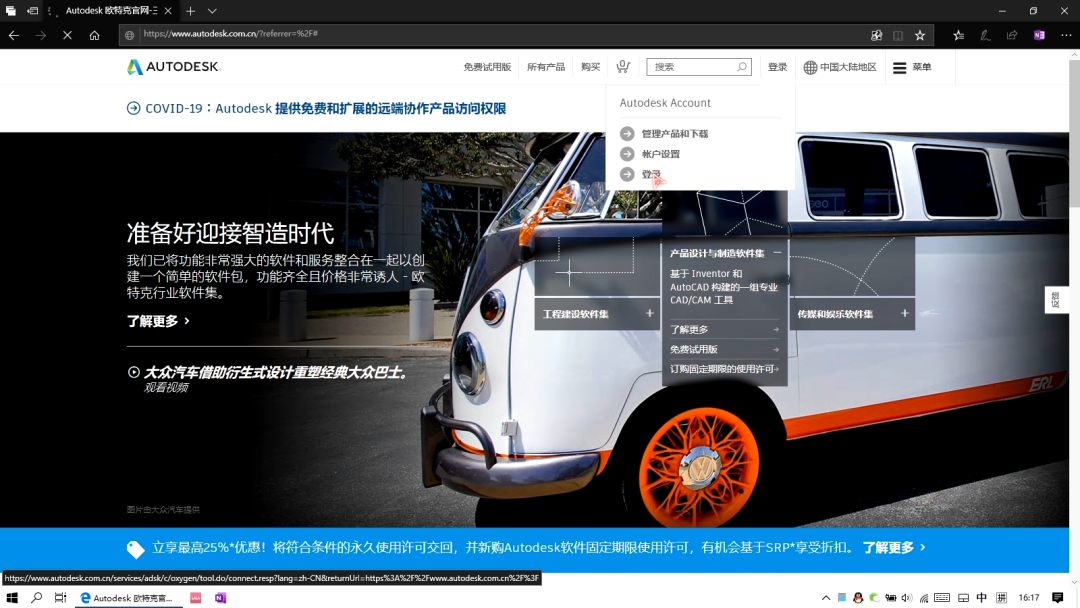Screen dimensions: 1080x608
Task: Click the add notes pen icon
Action: (x=985, y=35)
